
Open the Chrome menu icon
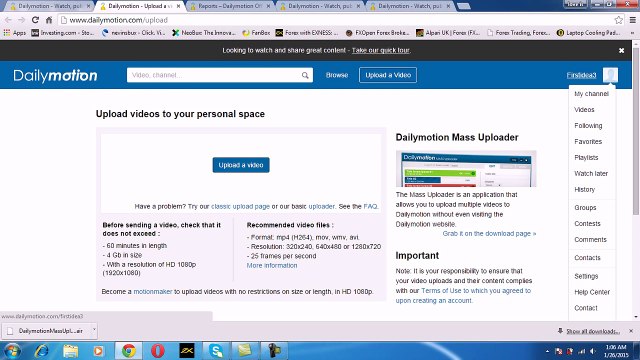[x=632, y=20]
